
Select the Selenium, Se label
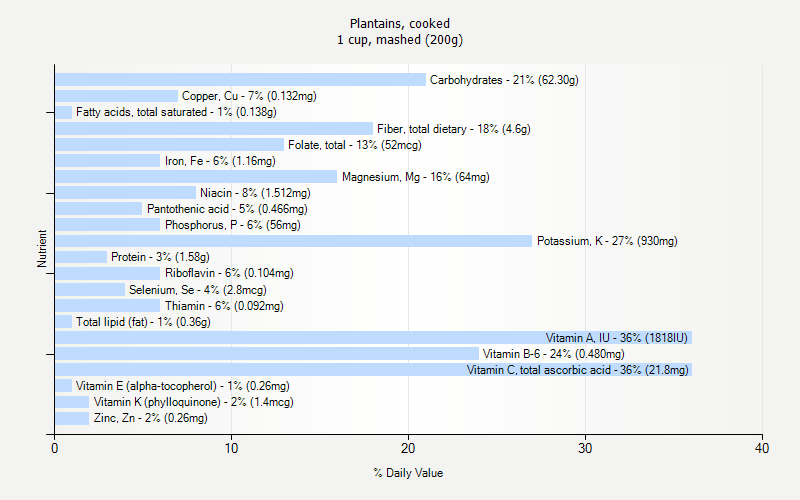197,290
